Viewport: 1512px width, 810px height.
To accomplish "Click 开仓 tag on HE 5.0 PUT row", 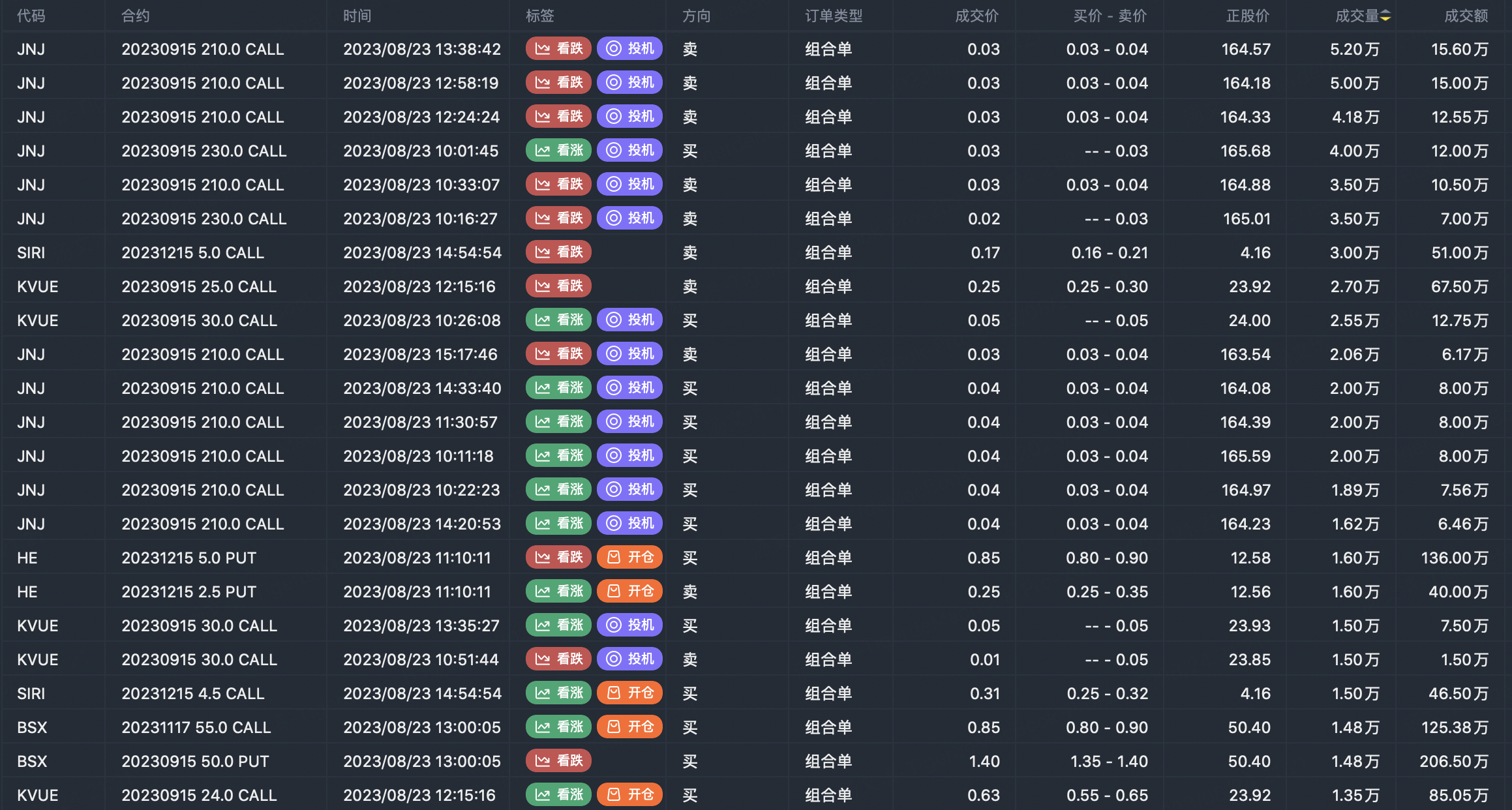I will 629,557.
